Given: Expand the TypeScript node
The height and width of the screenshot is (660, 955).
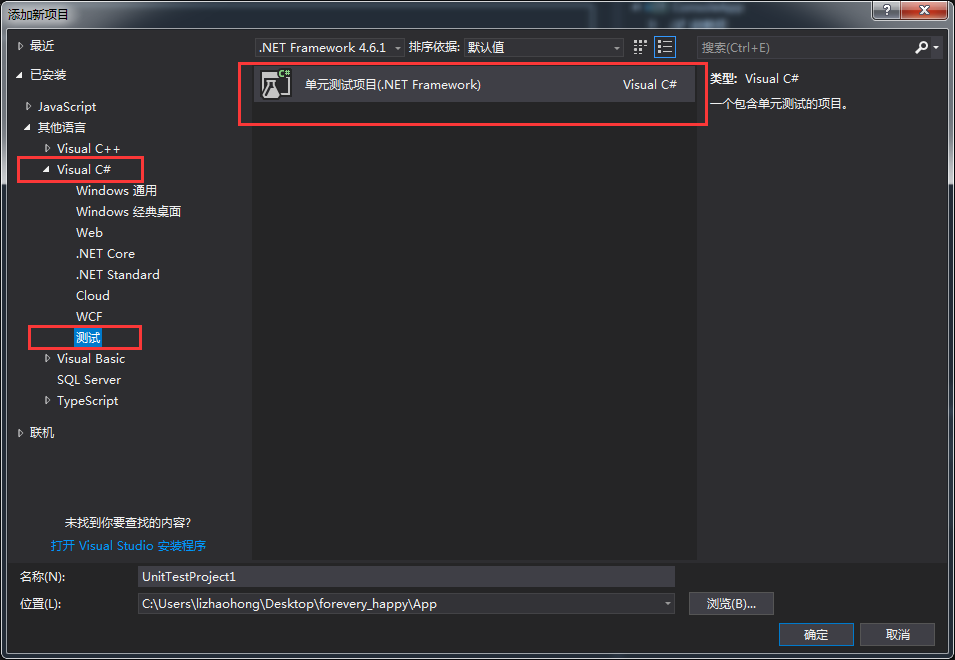Looking at the screenshot, I should click(x=47, y=401).
